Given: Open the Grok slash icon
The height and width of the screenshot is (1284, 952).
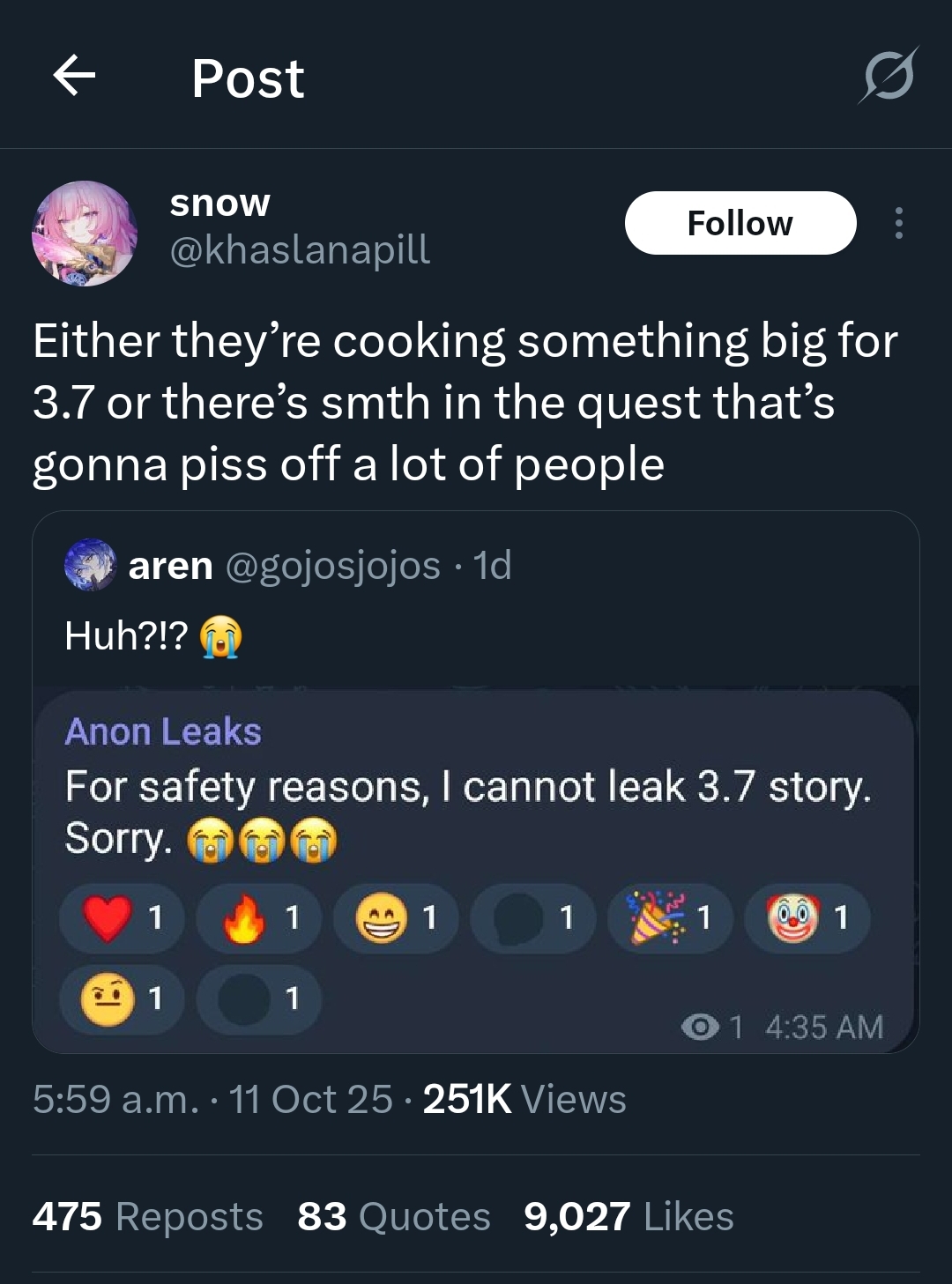Looking at the screenshot, I should [889, 75].
